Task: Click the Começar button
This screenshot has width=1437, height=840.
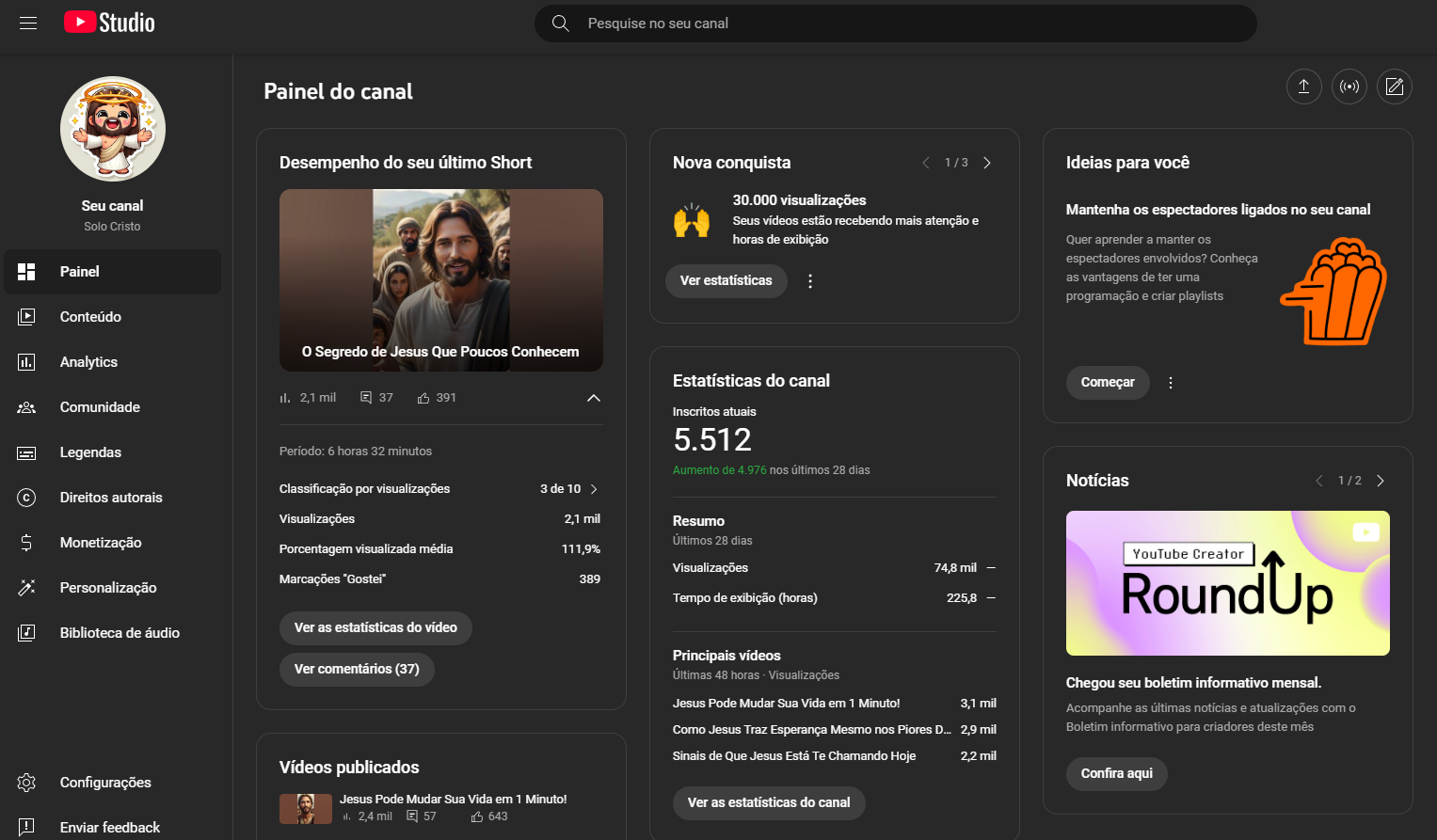Action: (1108, 383)
